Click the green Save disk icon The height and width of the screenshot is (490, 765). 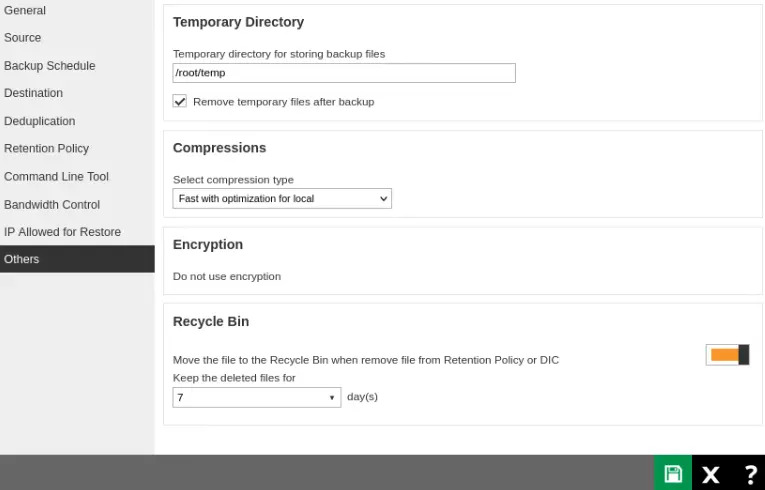673,473
